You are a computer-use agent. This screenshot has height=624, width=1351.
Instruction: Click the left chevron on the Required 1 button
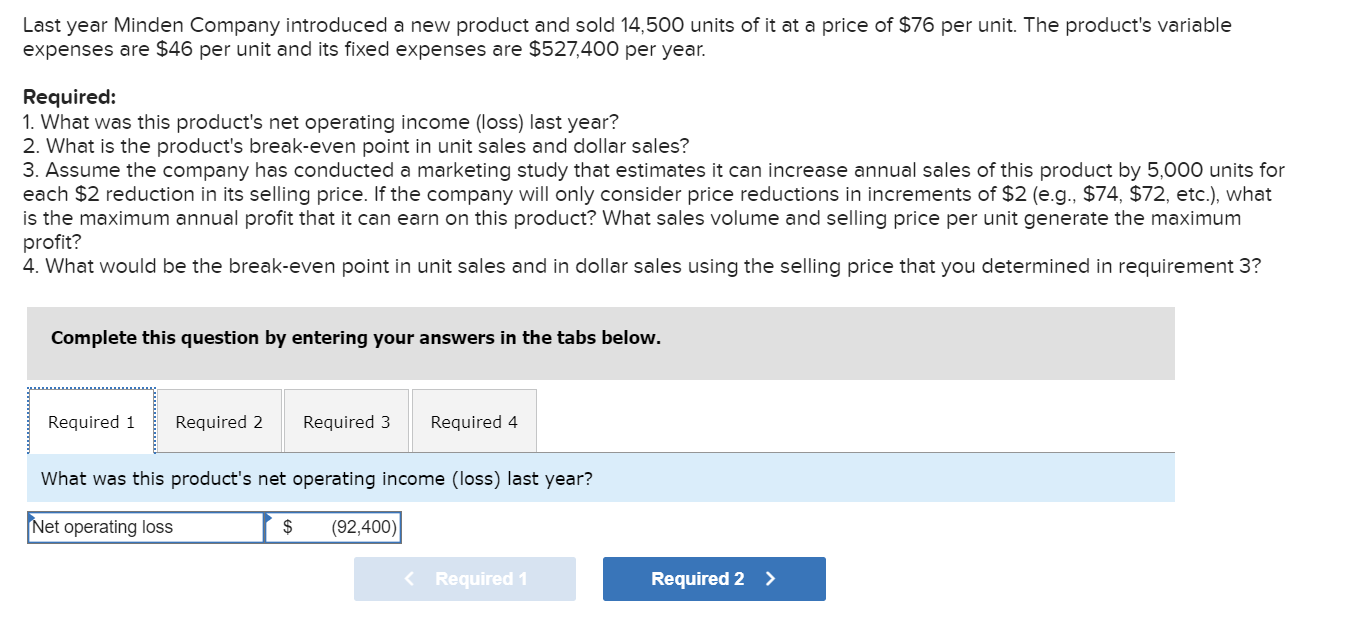[409, 579]
